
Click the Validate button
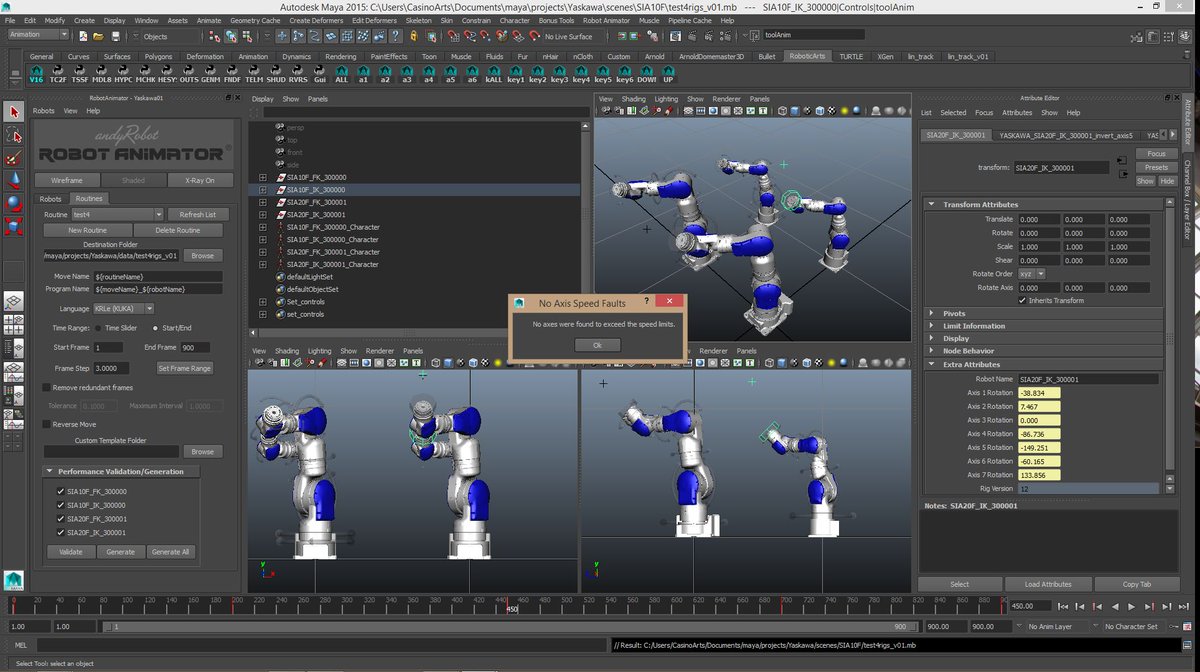pyautogui.click(x=70, y=552)
